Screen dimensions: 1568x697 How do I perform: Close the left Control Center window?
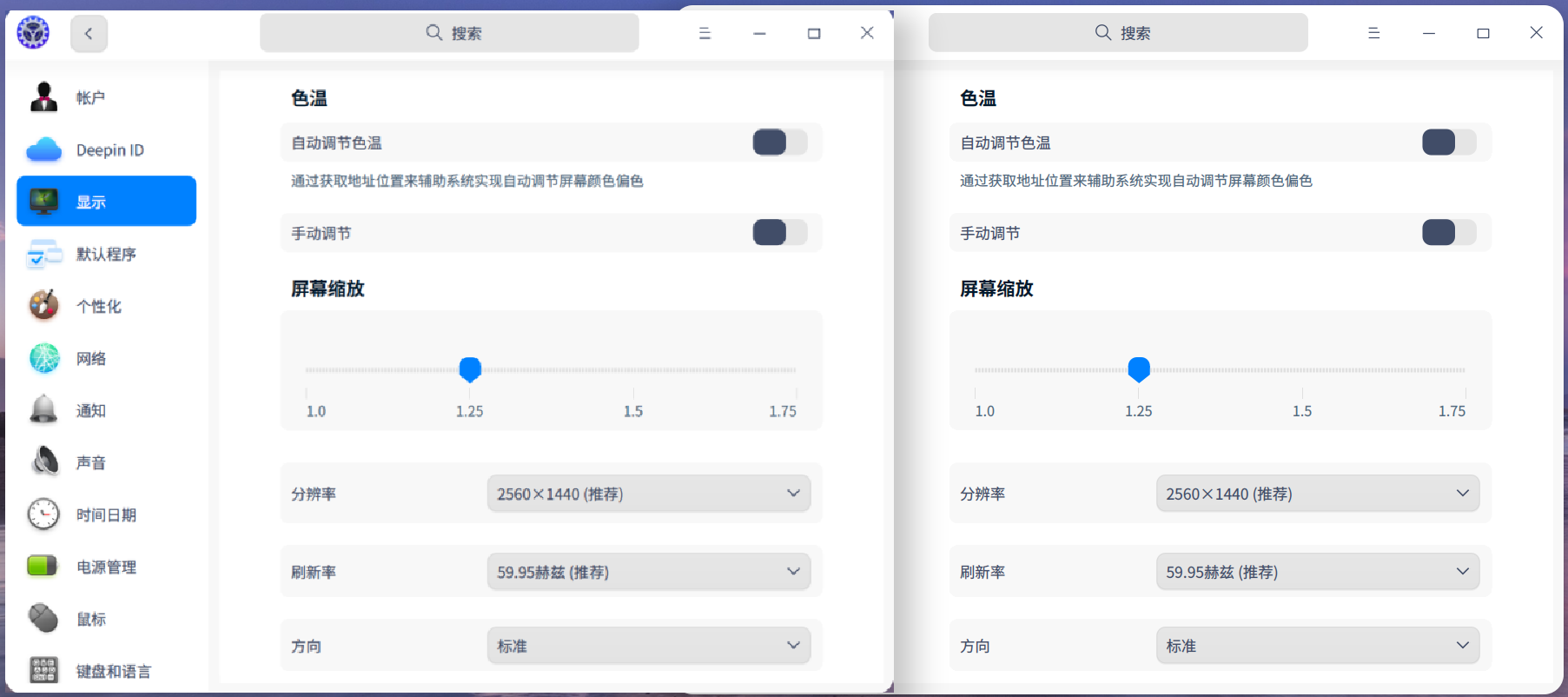[867, 33]
